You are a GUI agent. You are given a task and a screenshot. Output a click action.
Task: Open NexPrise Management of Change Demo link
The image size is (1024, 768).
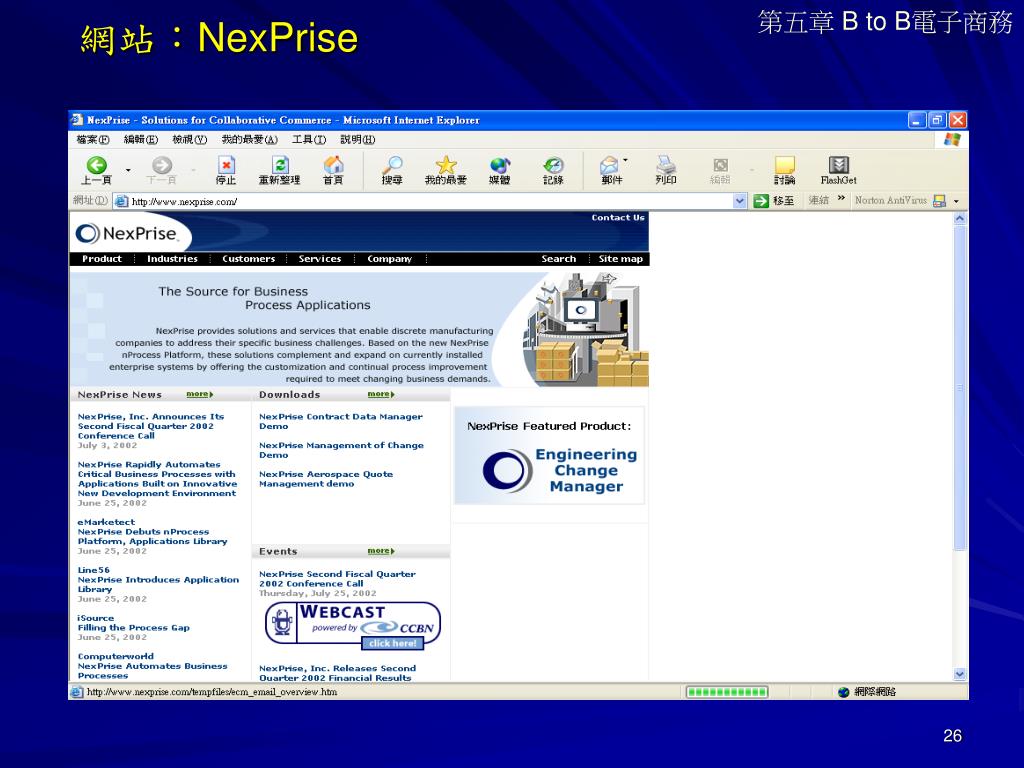coord(342,450)
